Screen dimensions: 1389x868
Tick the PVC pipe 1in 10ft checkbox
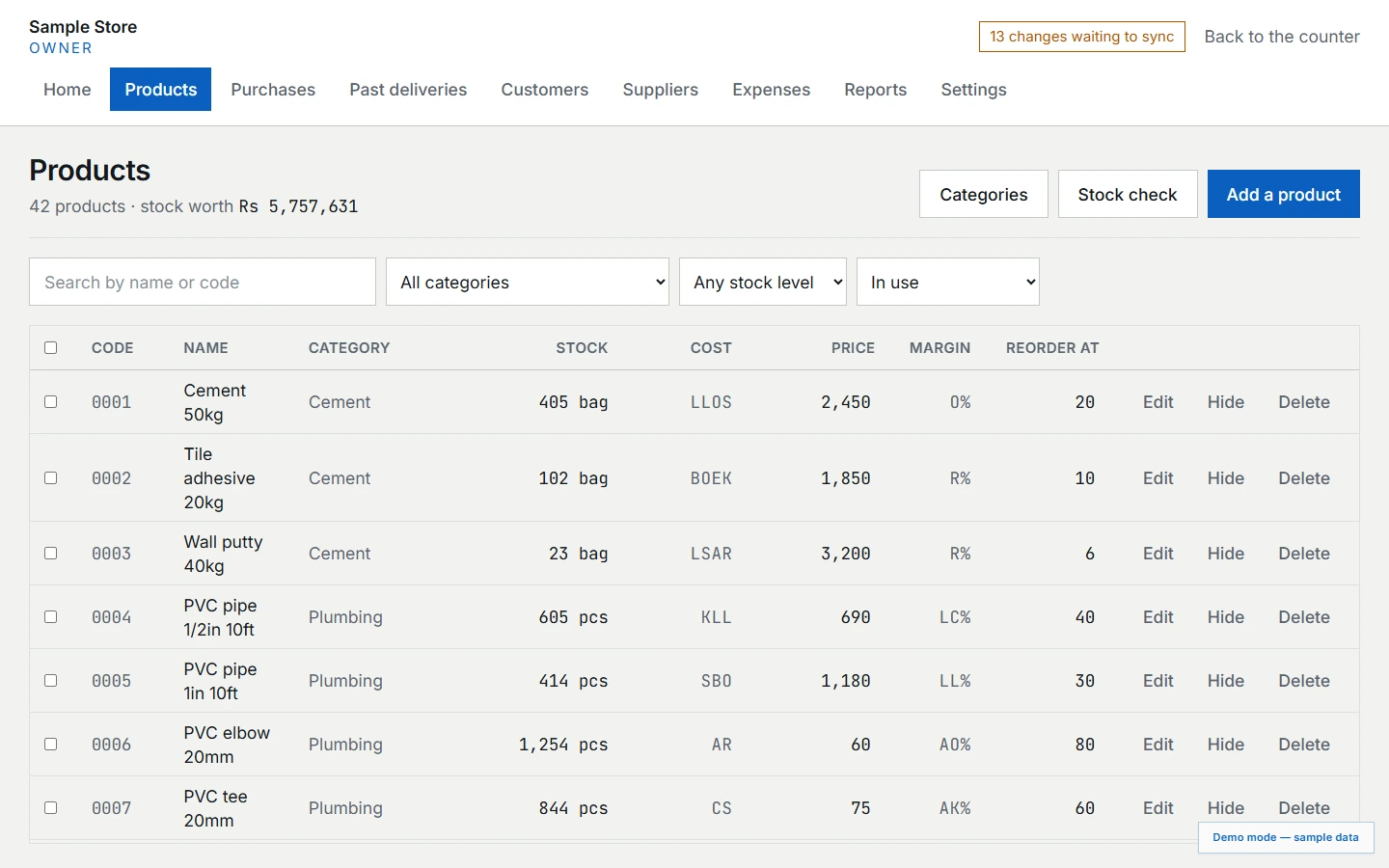(51, 681)
